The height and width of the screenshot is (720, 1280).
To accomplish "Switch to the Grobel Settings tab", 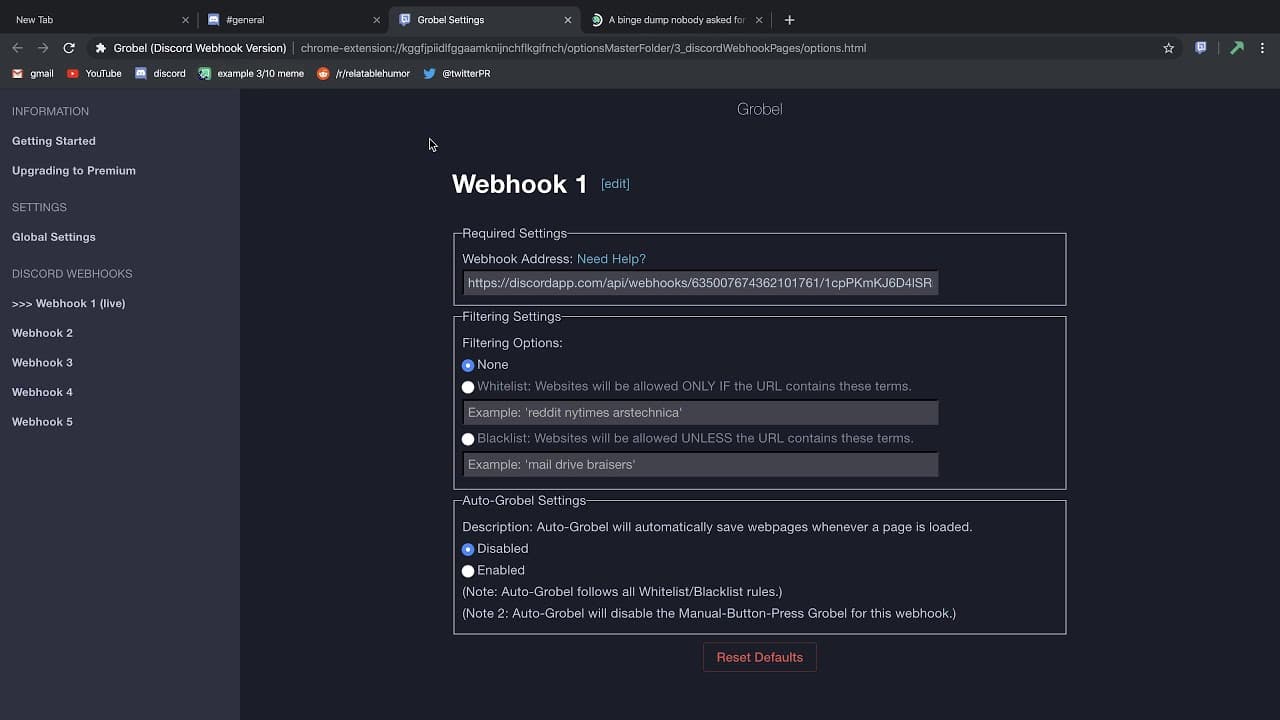I will 484,20.
